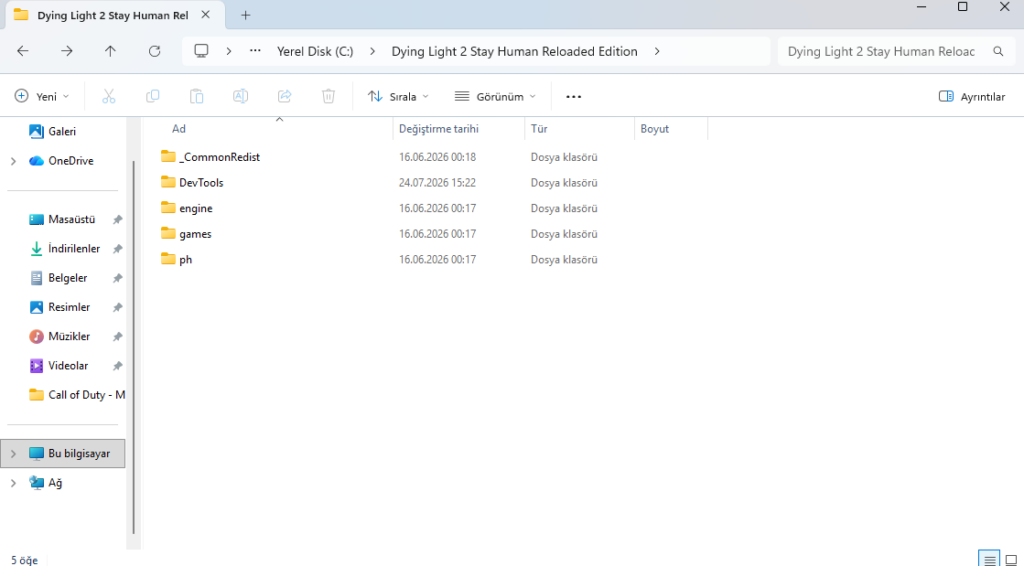
Task: Click the search magnifier icon
Action: 998,51
